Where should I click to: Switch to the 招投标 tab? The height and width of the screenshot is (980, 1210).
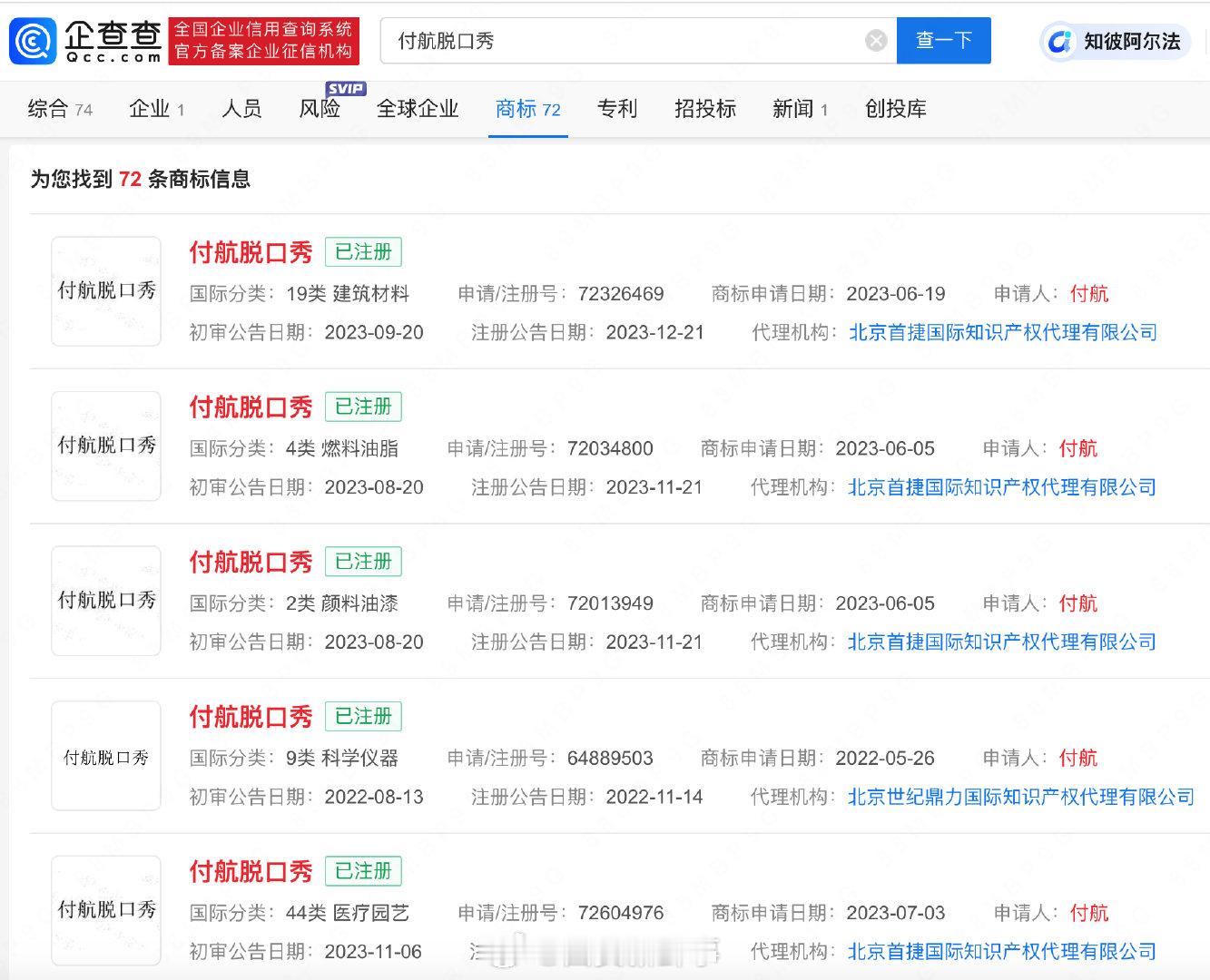[705, 109]
